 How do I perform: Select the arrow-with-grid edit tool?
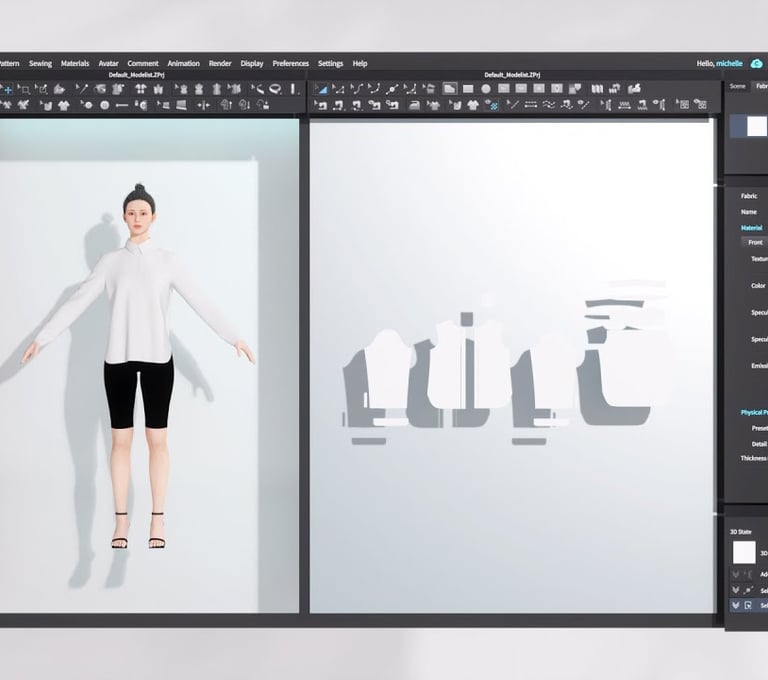pos(682,105)
